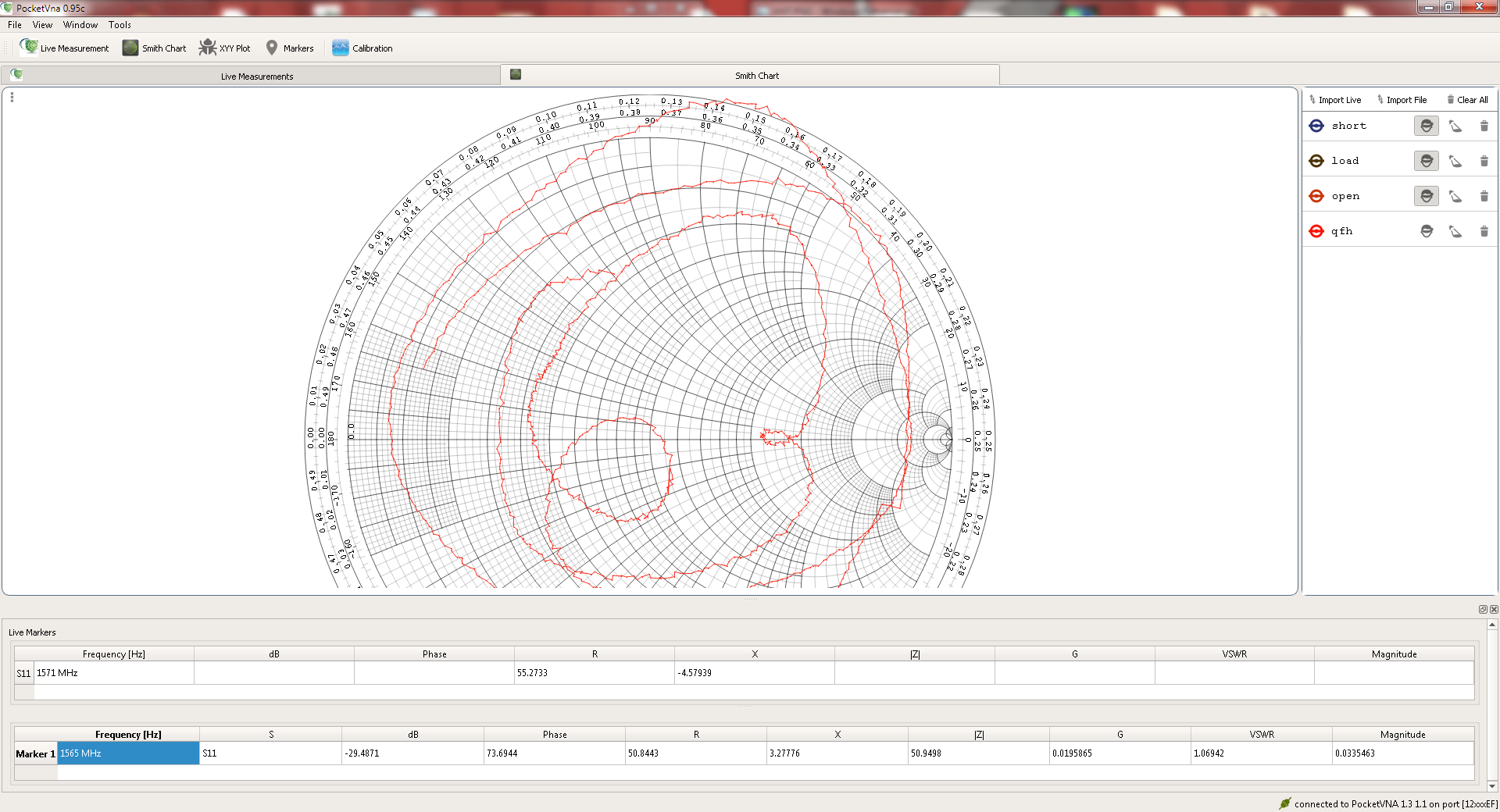Click the clean brush icon for qfh
The height and width of the screenshot is (812, 1500).
click(1455, 231)
